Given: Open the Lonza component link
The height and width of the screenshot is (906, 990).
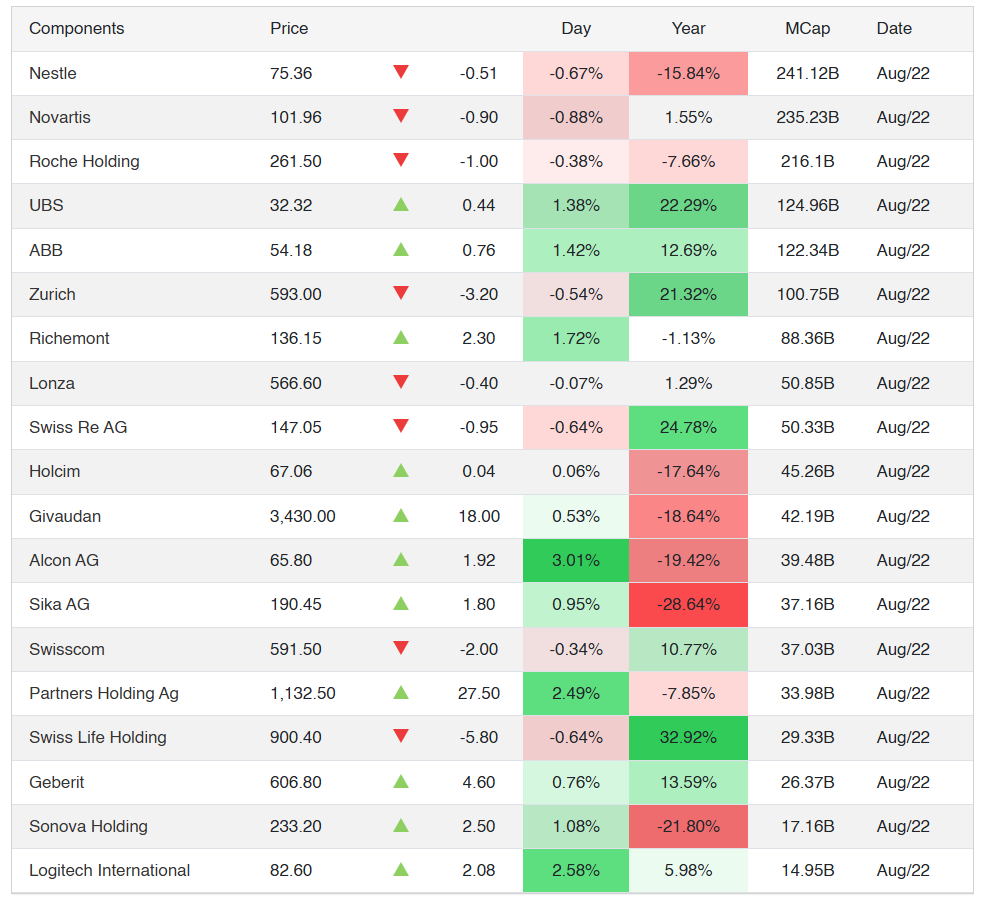Looking at the screenshot, I should [52, 383].
